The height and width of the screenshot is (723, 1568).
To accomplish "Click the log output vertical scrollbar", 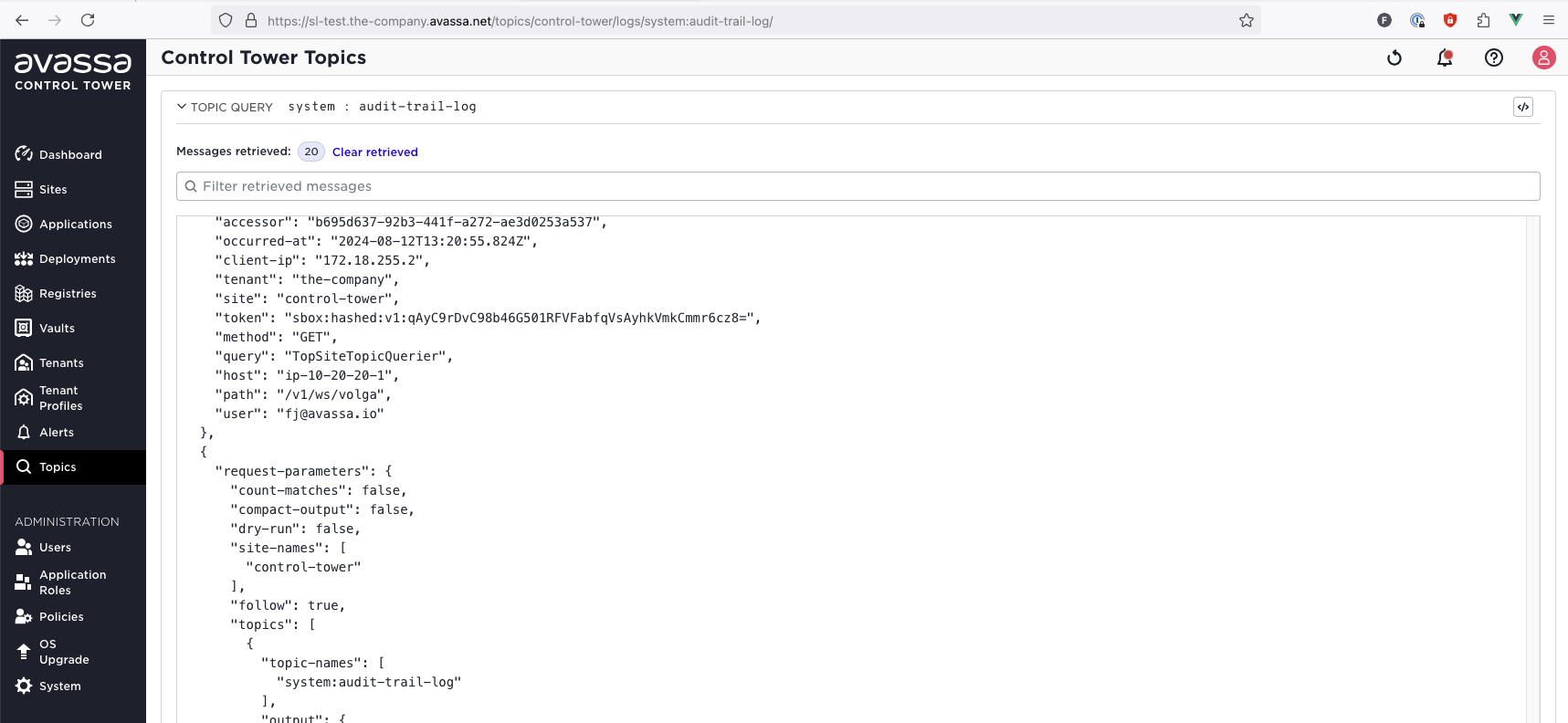I will [1532, 469].
